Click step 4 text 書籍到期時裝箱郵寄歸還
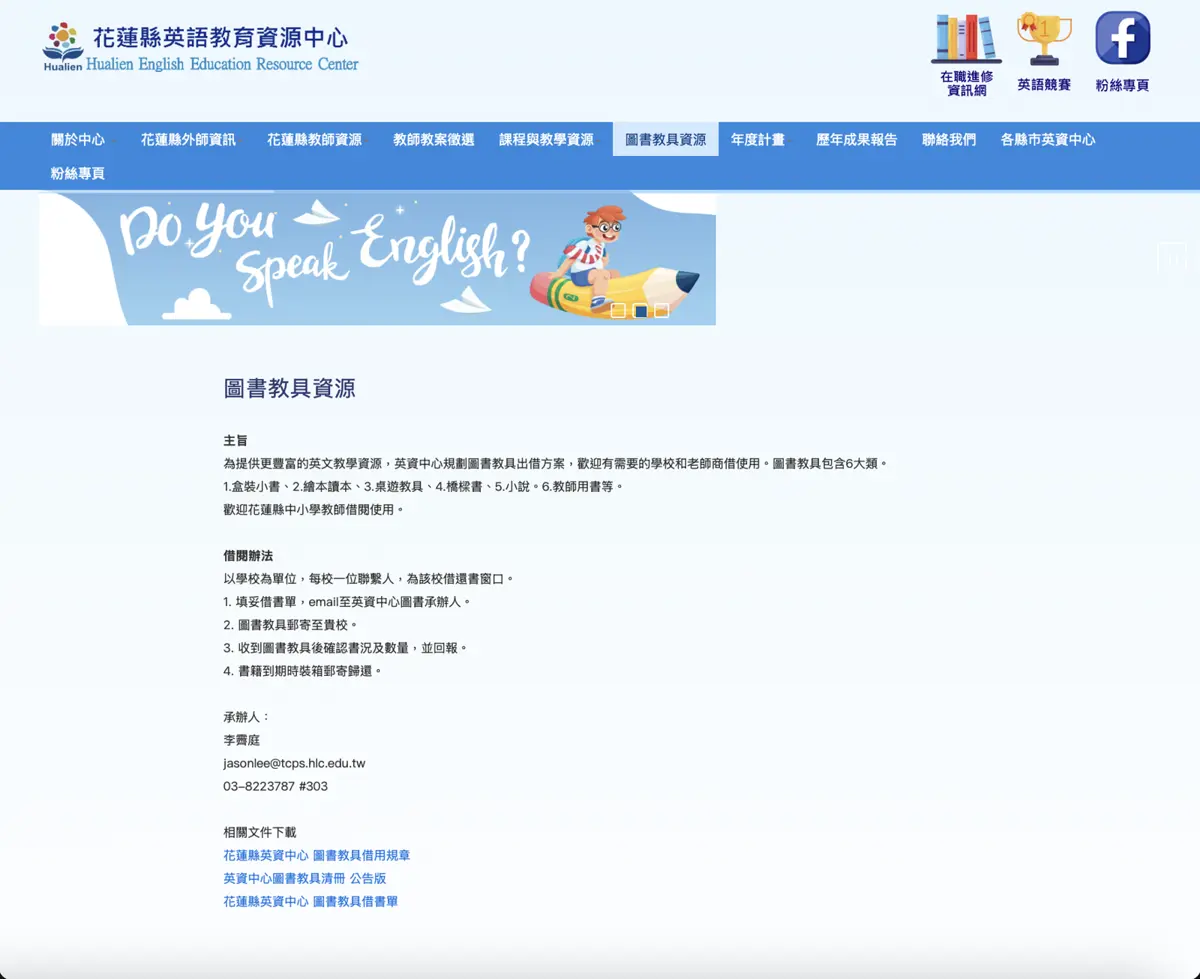Screen dimensions: 1200x979 [304, 671]
